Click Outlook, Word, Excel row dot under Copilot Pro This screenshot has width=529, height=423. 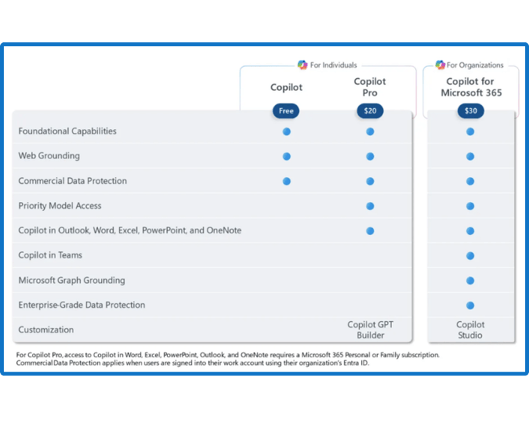tap(370, 231)
